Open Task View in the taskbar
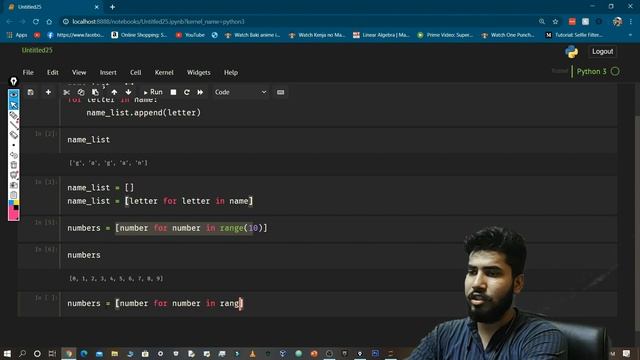The width and height of the screenshot is (640, 360). click(x=52, y=353)
